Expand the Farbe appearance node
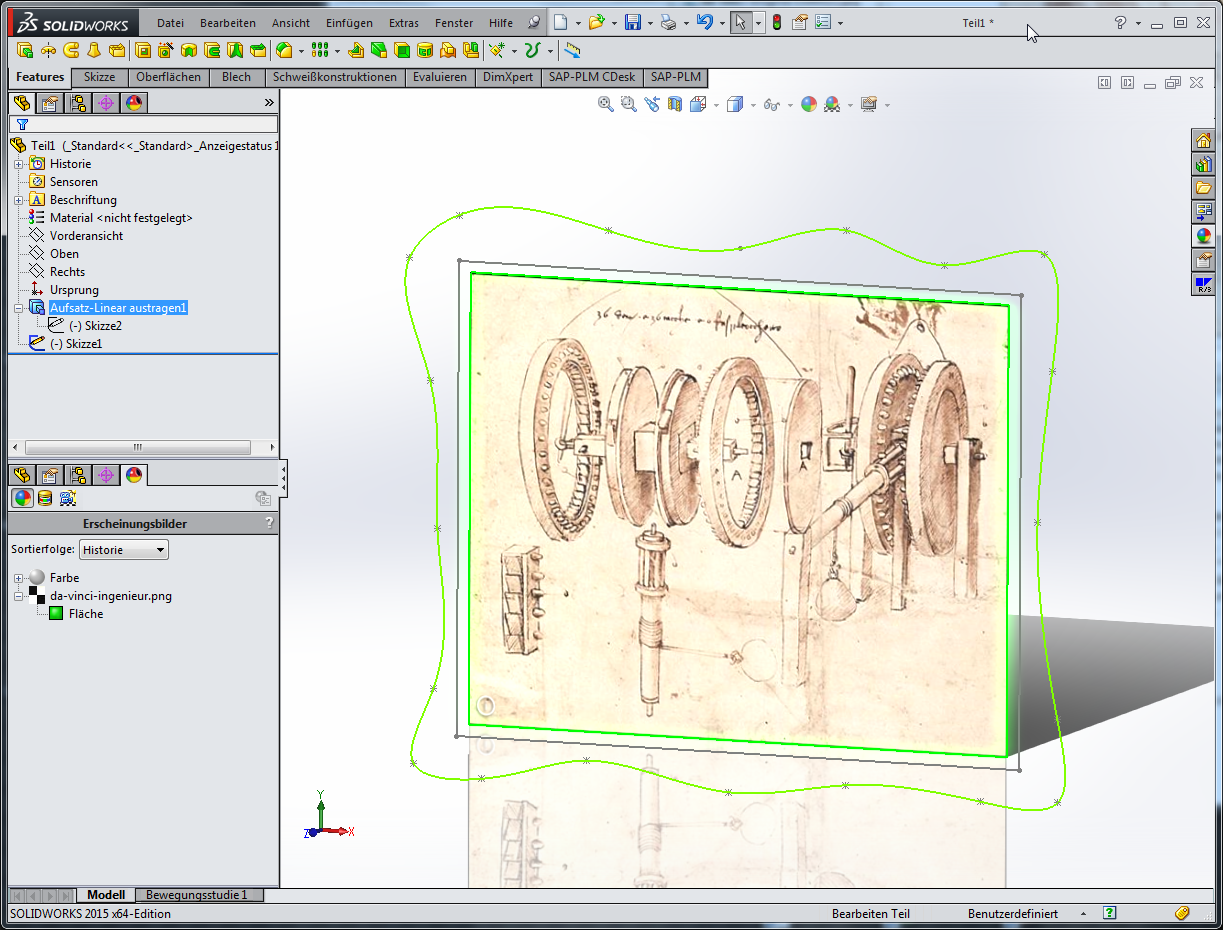Screen dimensions: 1223x930 18,578
